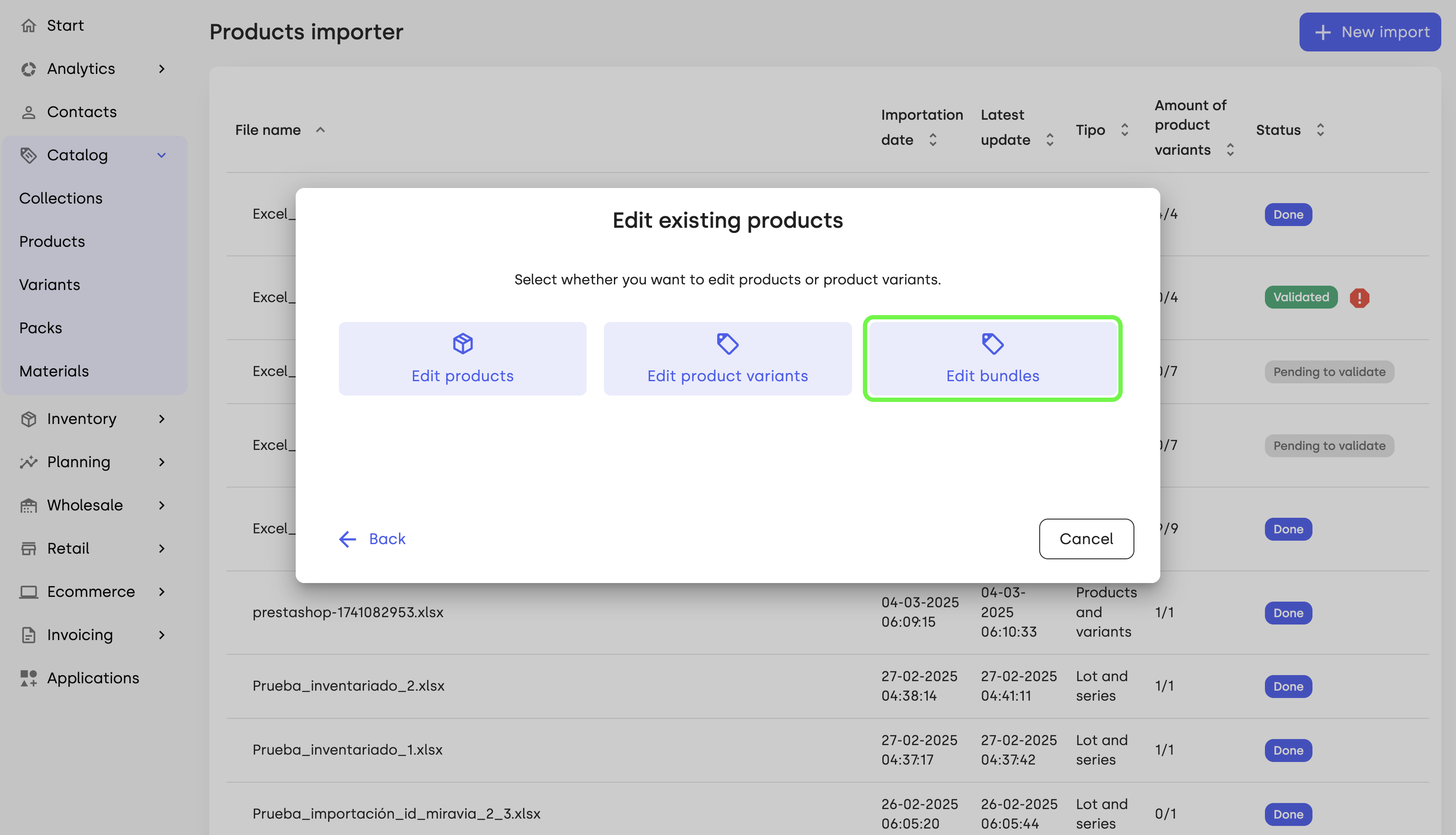The width and height of the screenshot is (1456, 835).
Task: Select file prestashop-1741082953.xlsx
Action: pyautogui.click(x=348, y=612)
